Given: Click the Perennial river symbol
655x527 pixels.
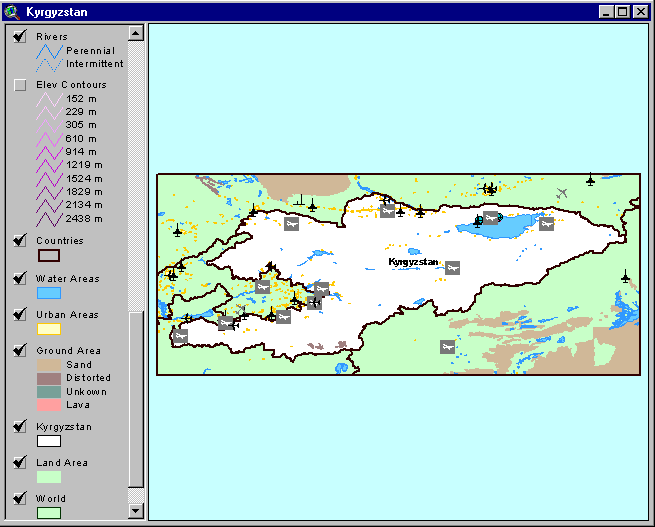Looking at the screenshot, I should point(49,51).
